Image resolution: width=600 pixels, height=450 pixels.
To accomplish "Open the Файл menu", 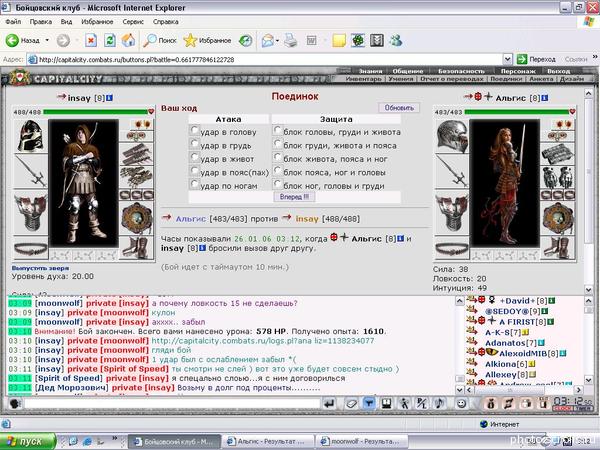I will [x=13, y=21].
